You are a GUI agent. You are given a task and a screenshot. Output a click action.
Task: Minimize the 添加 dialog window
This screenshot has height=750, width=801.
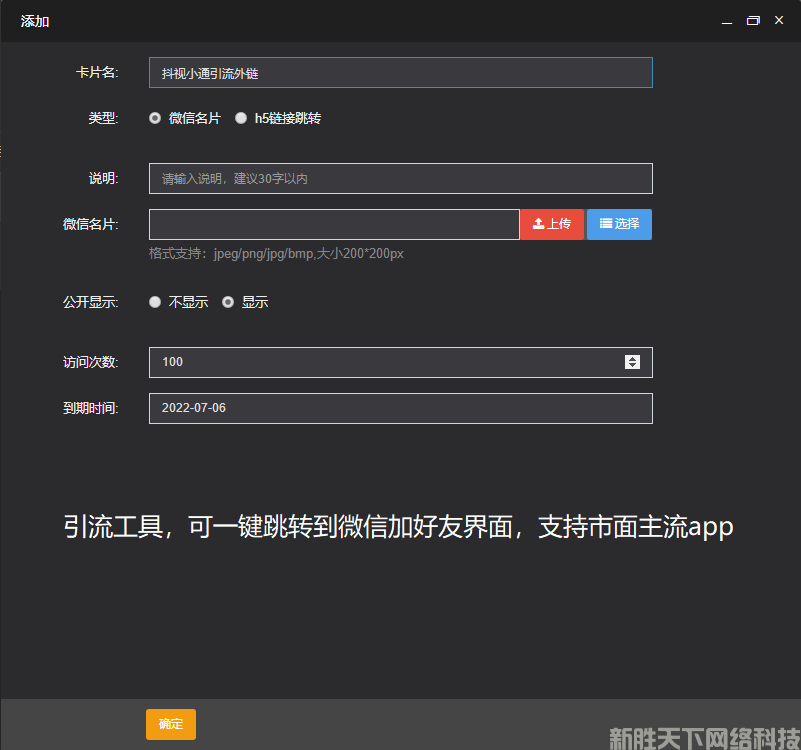(x=727, y=21)
